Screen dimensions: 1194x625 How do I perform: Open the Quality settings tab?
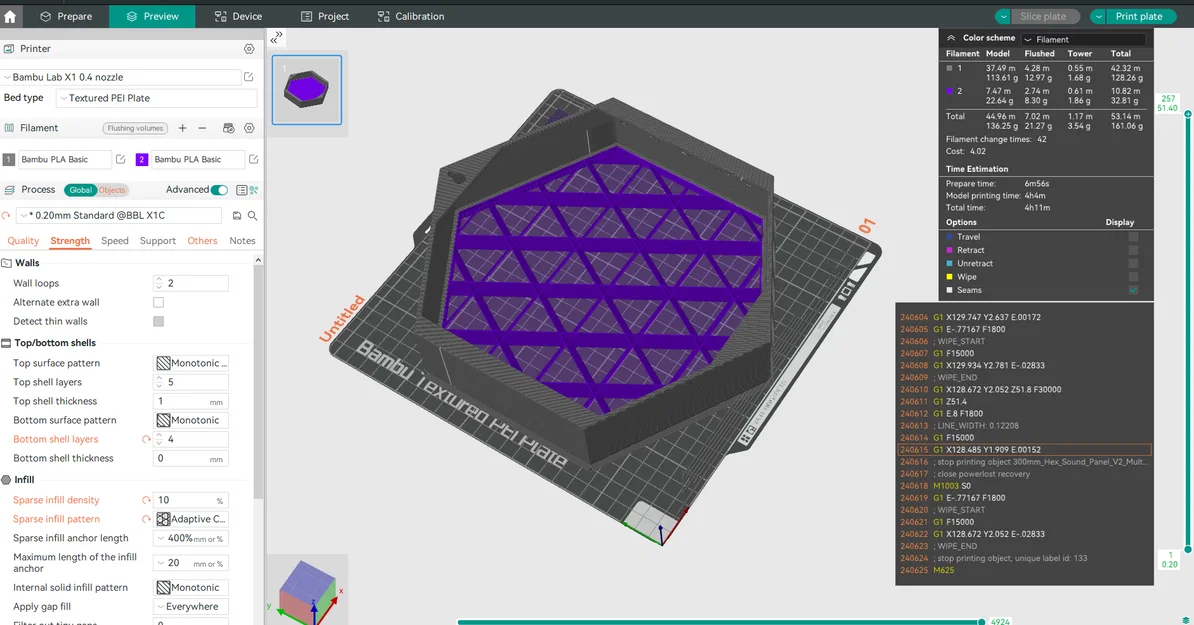click(22, 241)
